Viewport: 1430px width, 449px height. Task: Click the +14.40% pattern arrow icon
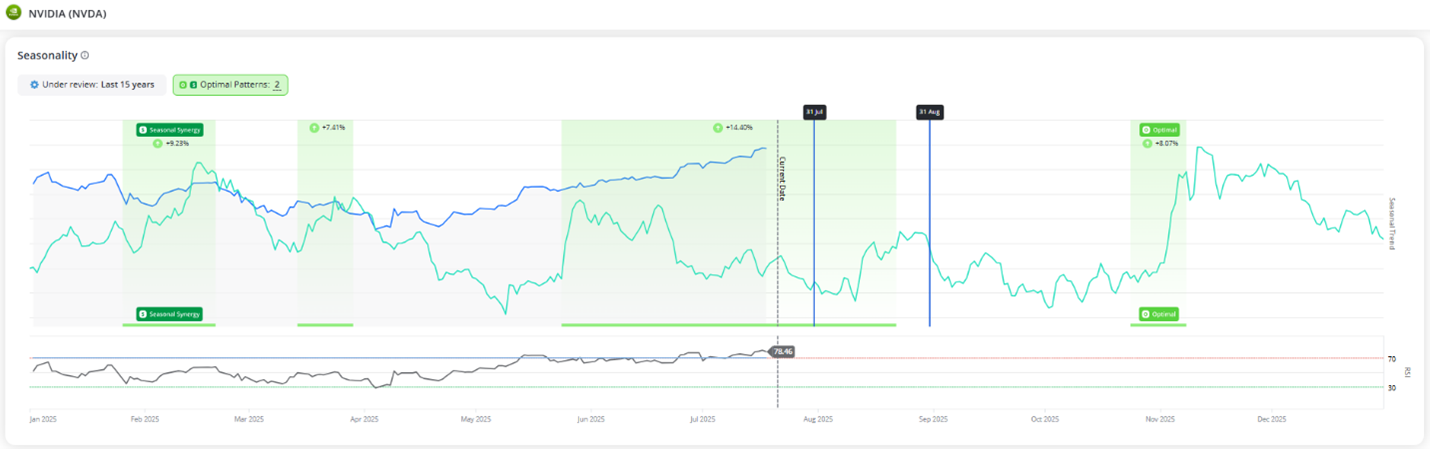[717, 128]
